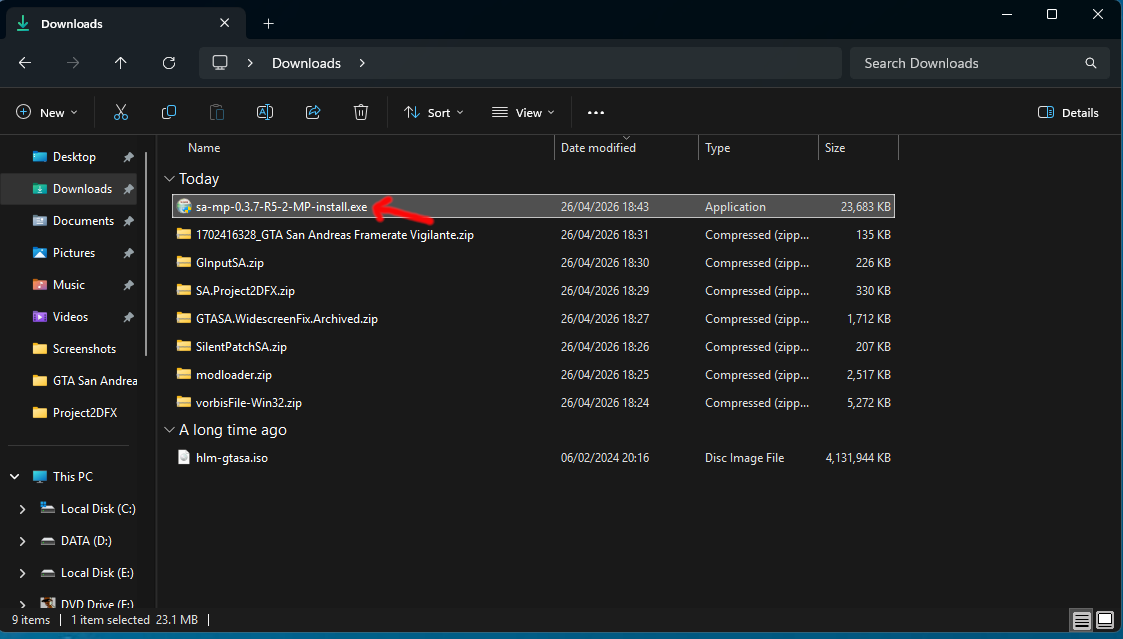Collapse the Today group
The height and width of the screenshot is (639, 1123).
pyautogui.click(x=169, y=179)
